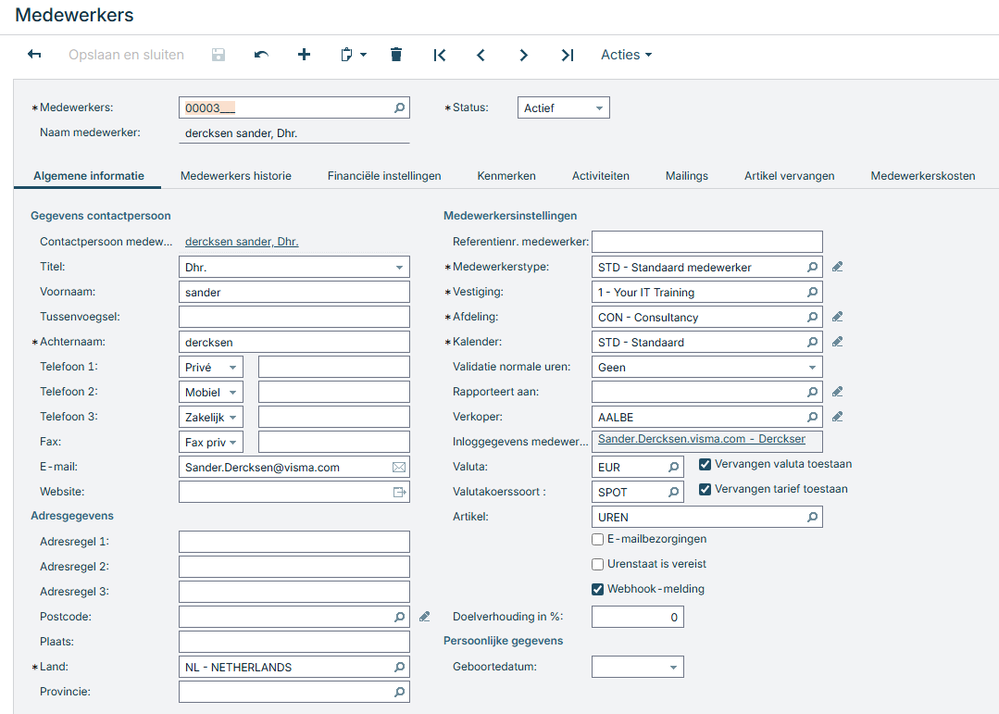
Task: Open lookup magnifier for Valuta
Action: click(x=673, y=467)
